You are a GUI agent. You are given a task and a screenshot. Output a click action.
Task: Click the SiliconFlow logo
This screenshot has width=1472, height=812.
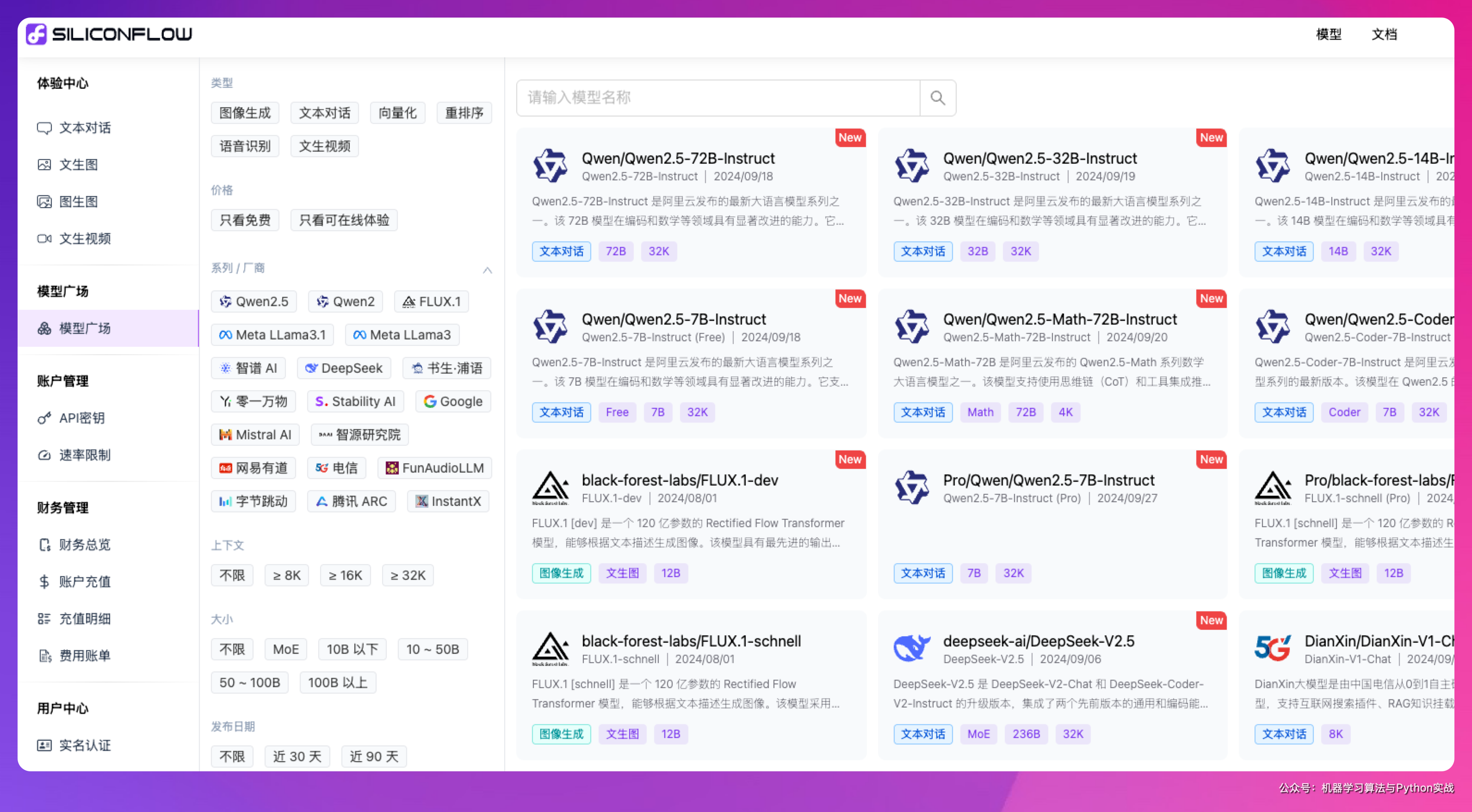click(109, 34)
